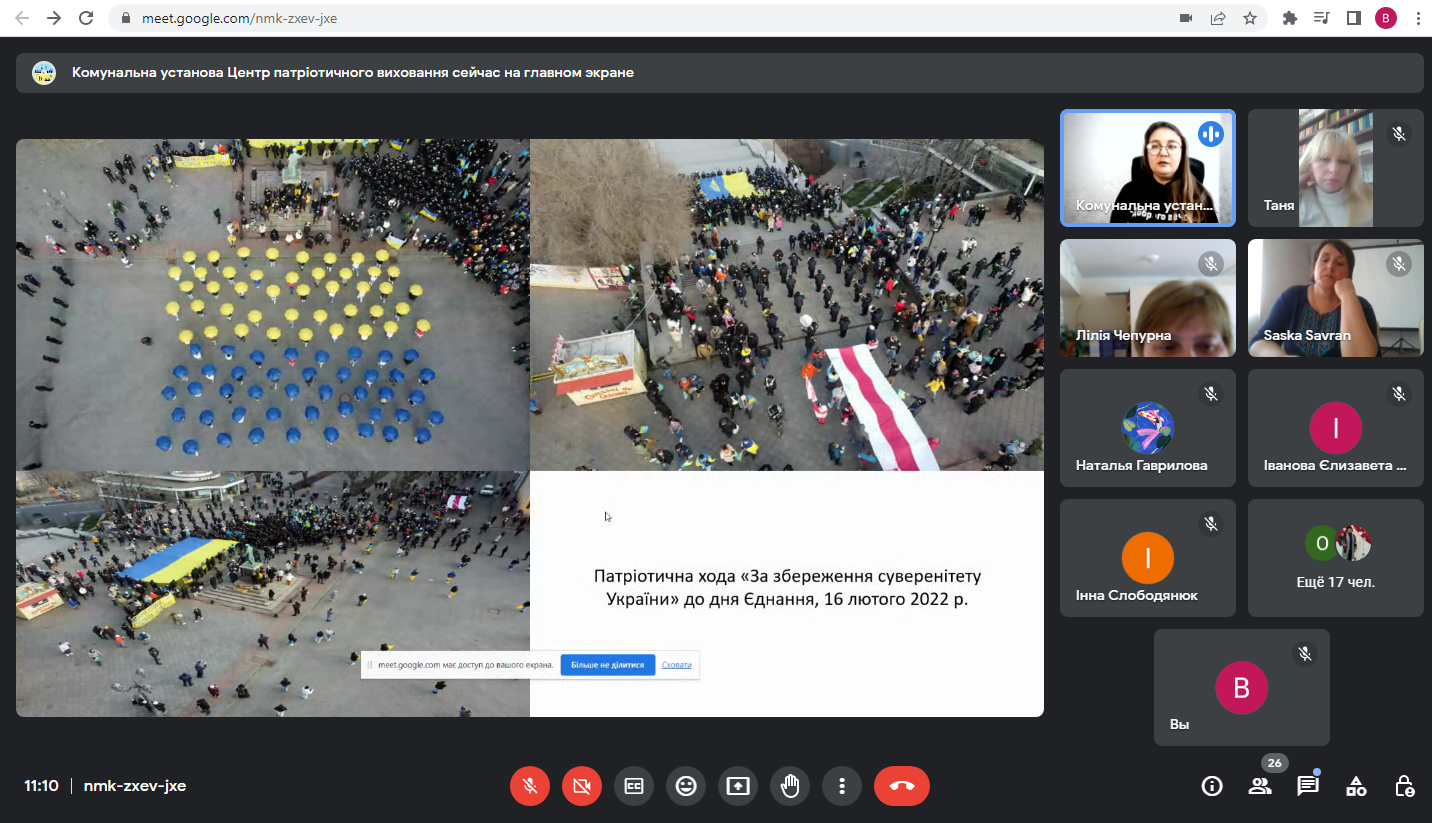Expand the 'Ещё 17 чел.' participants tile
The height and width of the screenshot is (823, 1432).
(x=1335, y=558)
